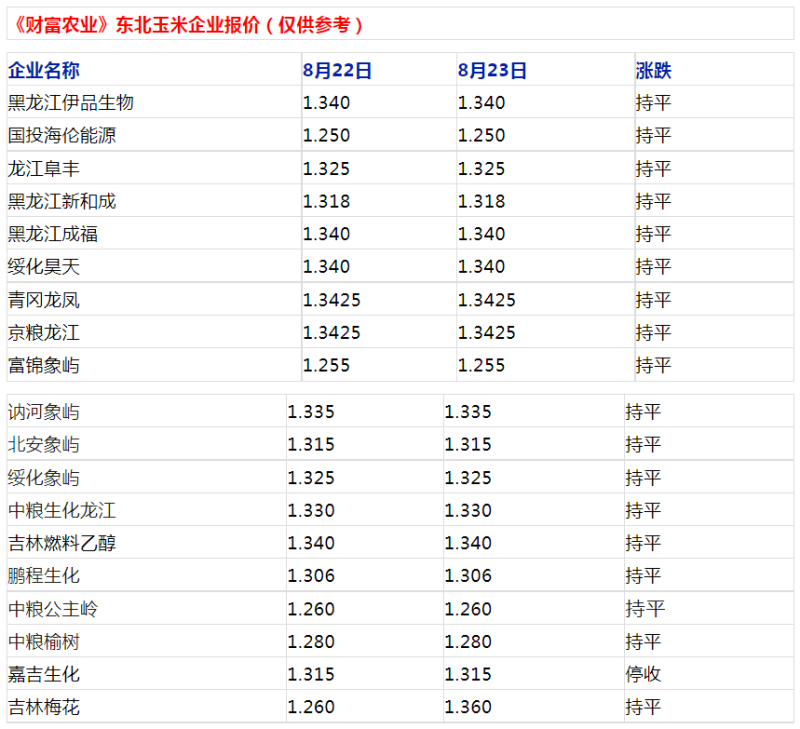800x729 pixels.
Task: Select 绥化象屿 8月23日 price 1.325
Action: (468, 477)
